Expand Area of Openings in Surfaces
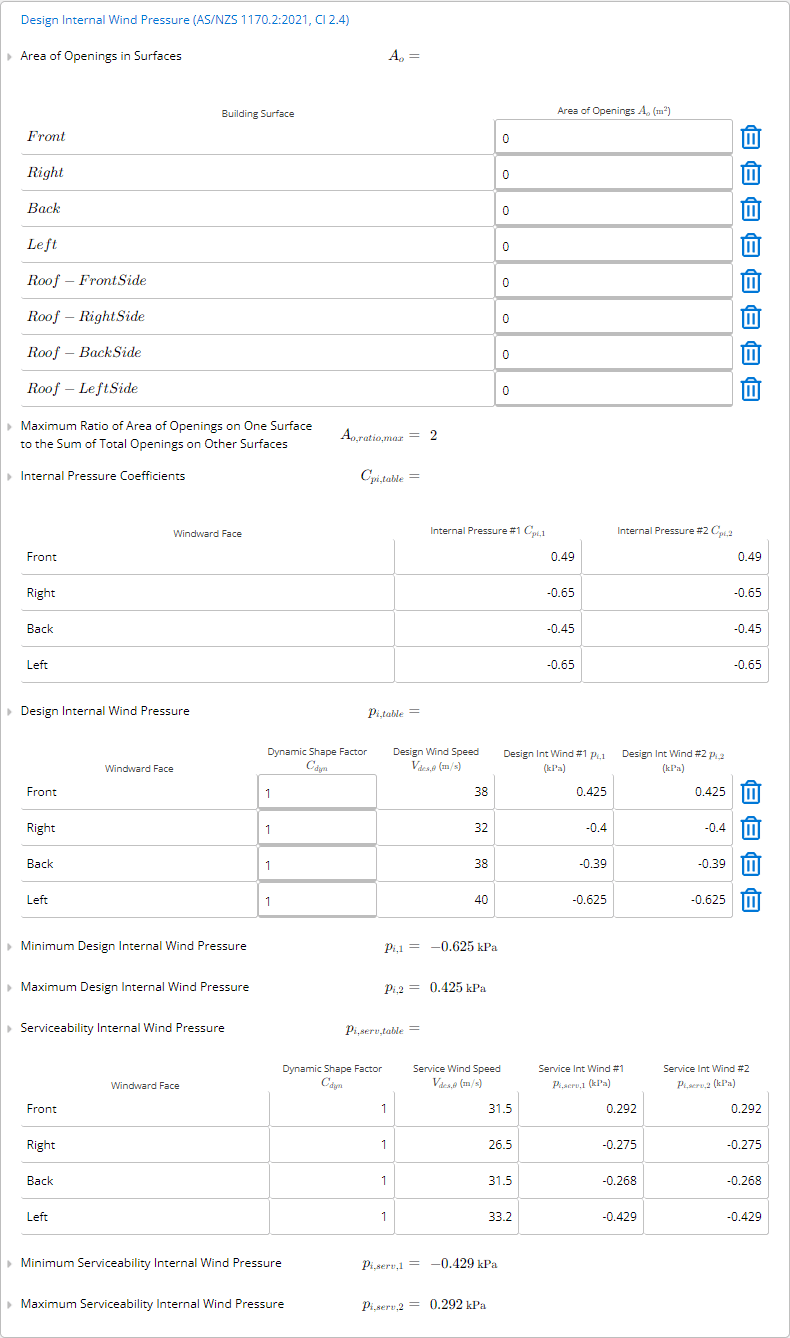The width and height of the screenshot is (790, 1338). point(10,56)
